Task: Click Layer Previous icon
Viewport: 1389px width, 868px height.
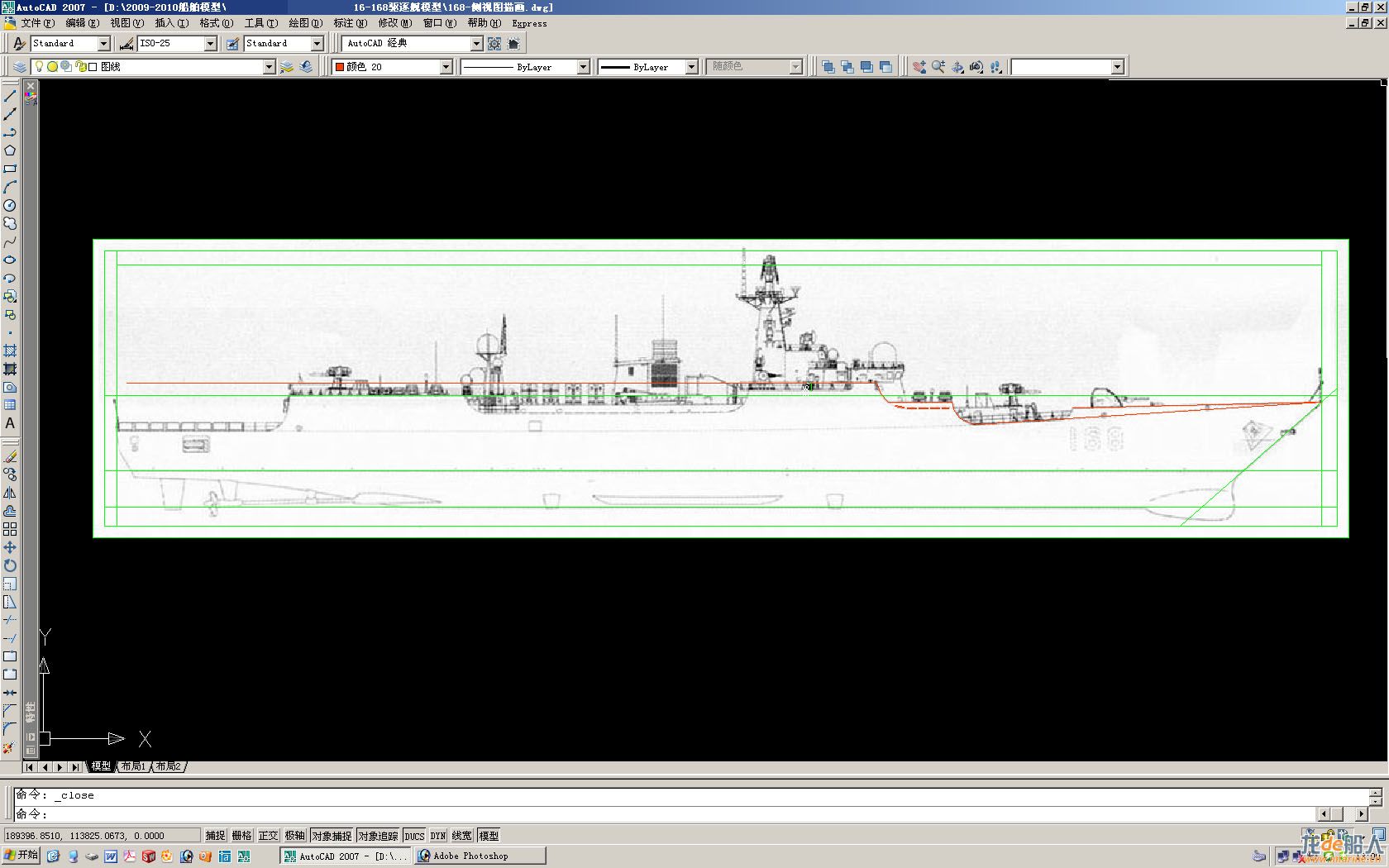Action: [306, 67]
